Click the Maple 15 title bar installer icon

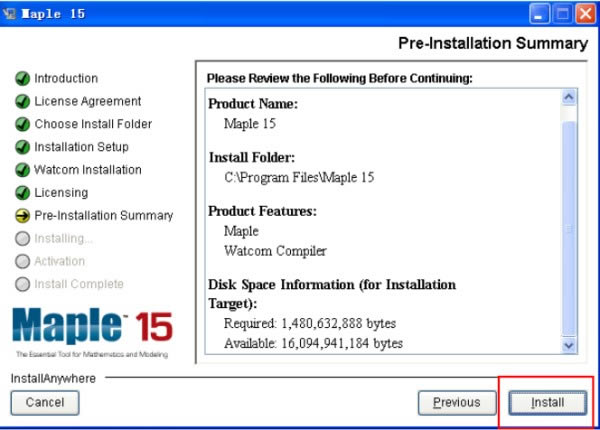tap(9, 13)
